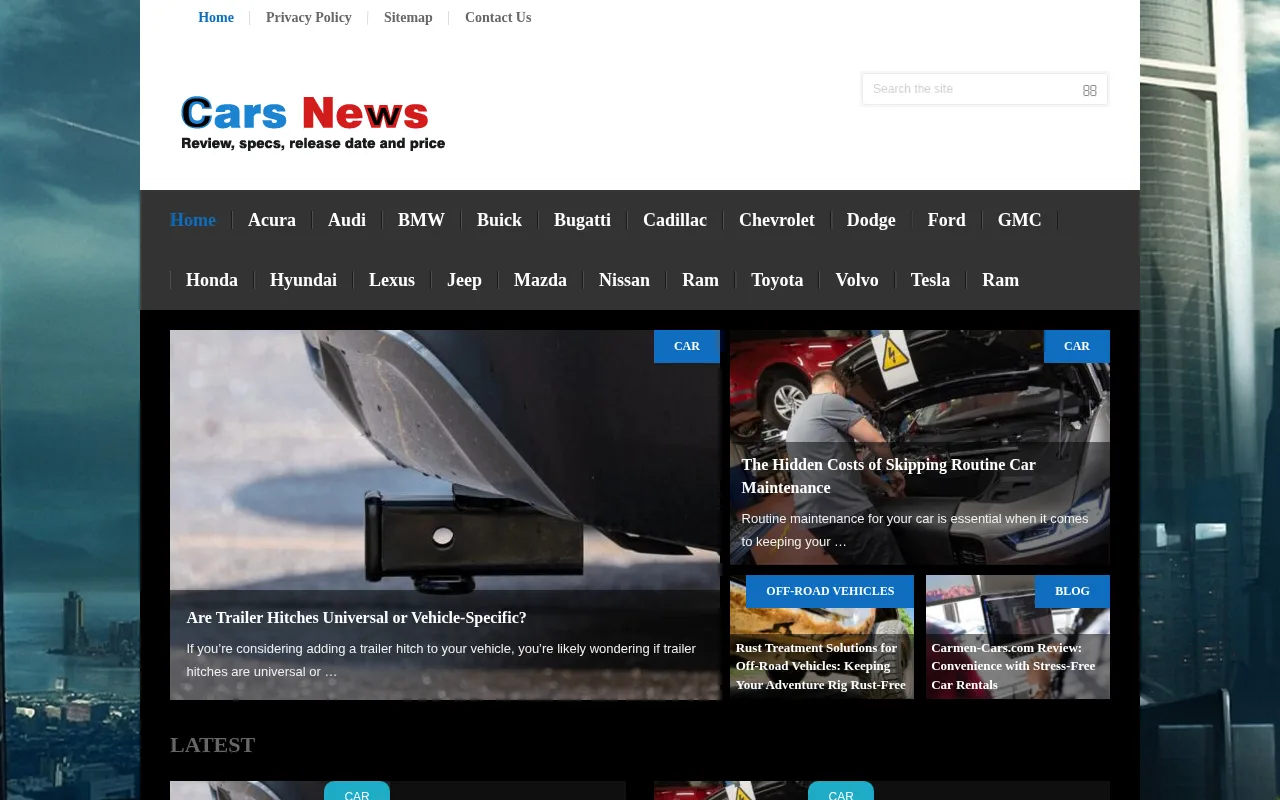Navigate to the Chevrolet section
This screenshot has height=800, width=1280.
[x=776, y=220]
